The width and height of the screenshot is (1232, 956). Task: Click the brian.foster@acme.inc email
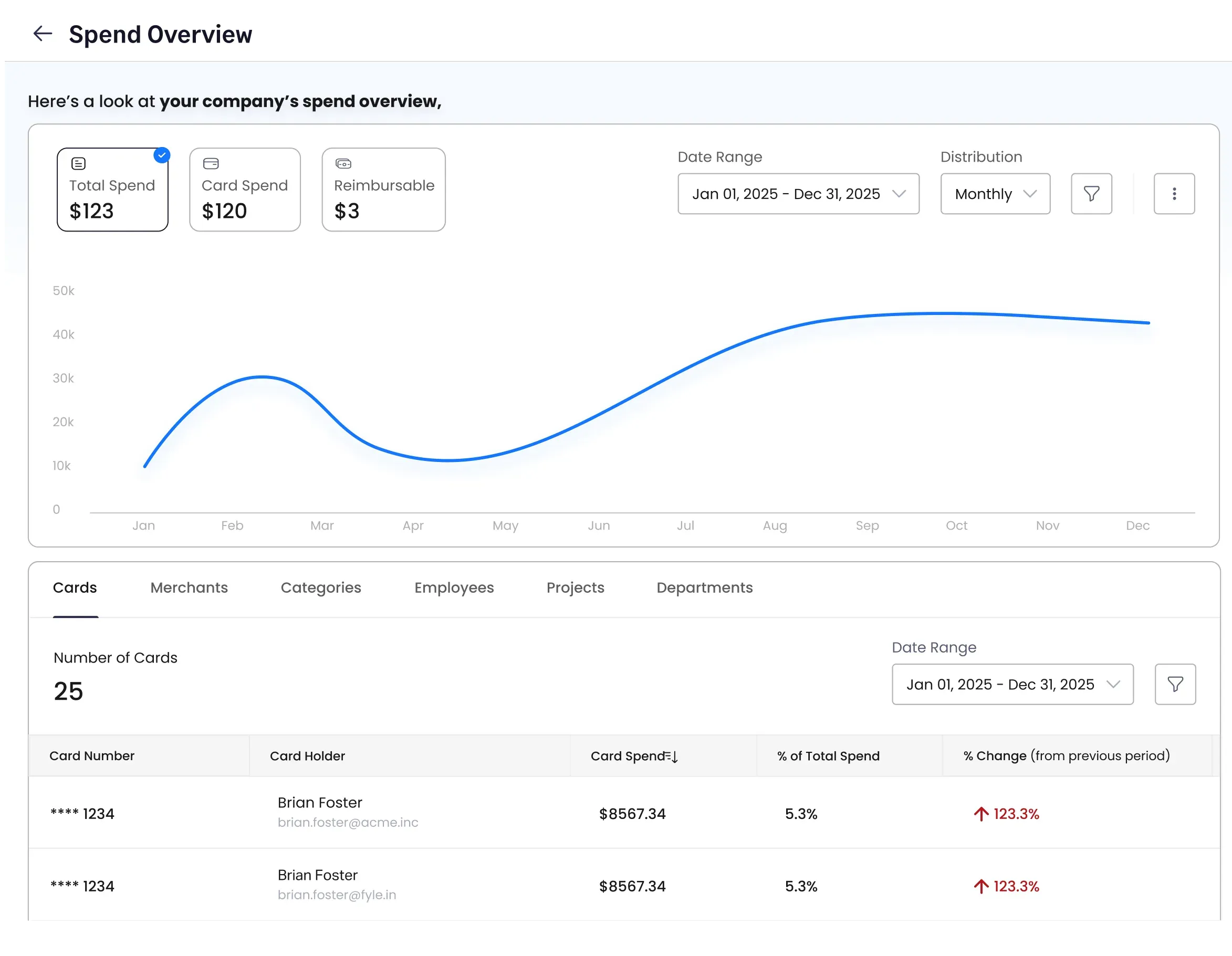pyautogui.click(x=348, y=822)
